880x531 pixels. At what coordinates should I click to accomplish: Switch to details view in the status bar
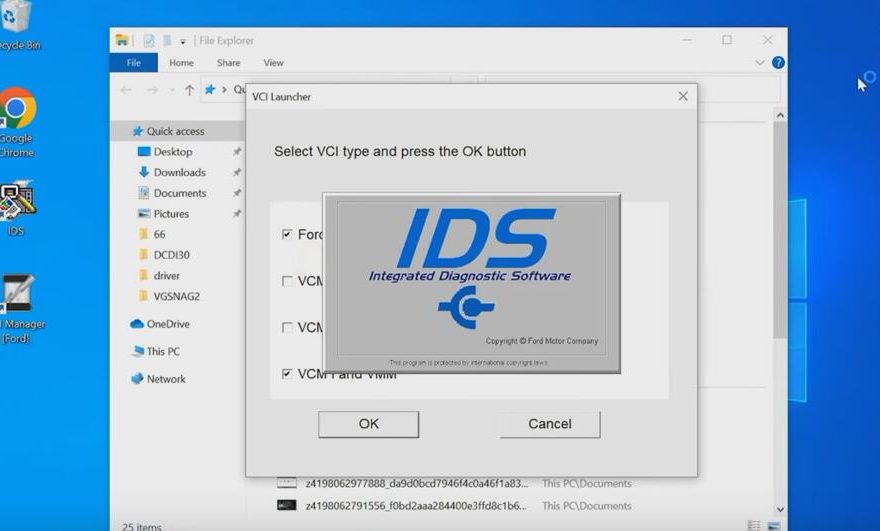coord(754,526)
